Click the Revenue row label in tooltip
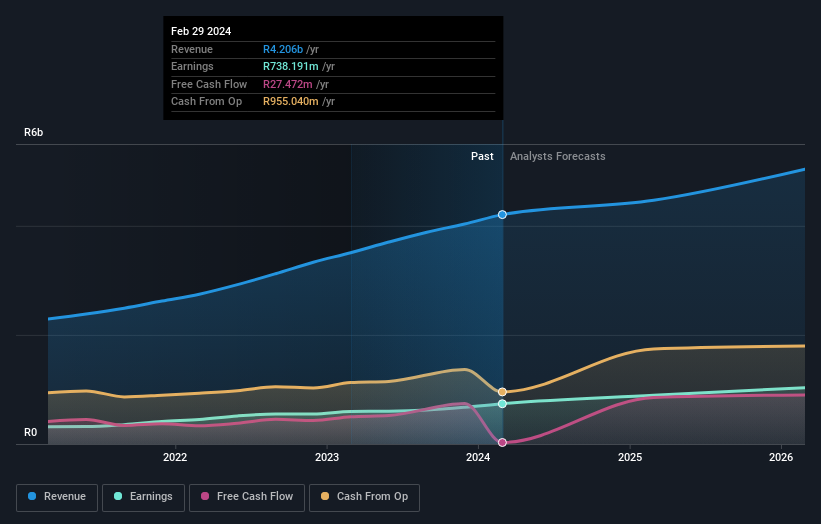This screenshot has height=524, width=821. click(x=192, y=49)
